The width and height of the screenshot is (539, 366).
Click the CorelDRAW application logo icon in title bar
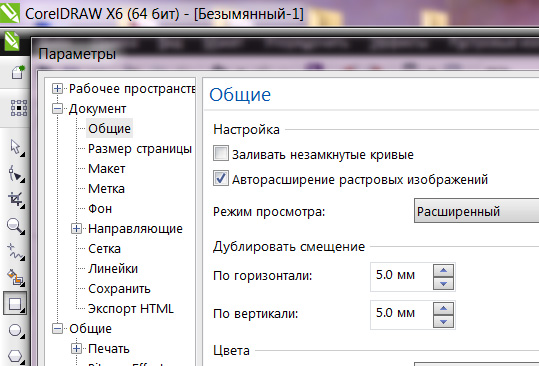[10, 12]
